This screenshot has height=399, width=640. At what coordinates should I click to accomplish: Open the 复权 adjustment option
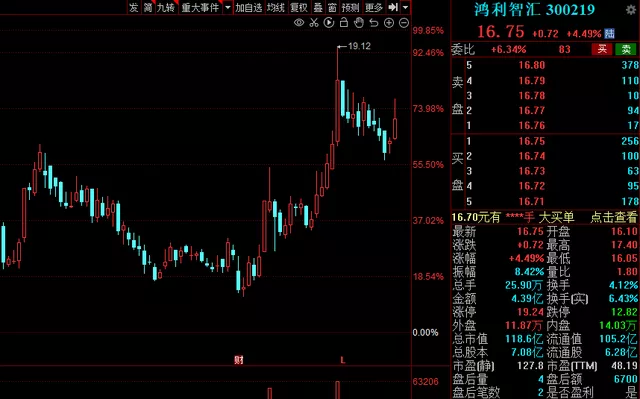[299, 7]
